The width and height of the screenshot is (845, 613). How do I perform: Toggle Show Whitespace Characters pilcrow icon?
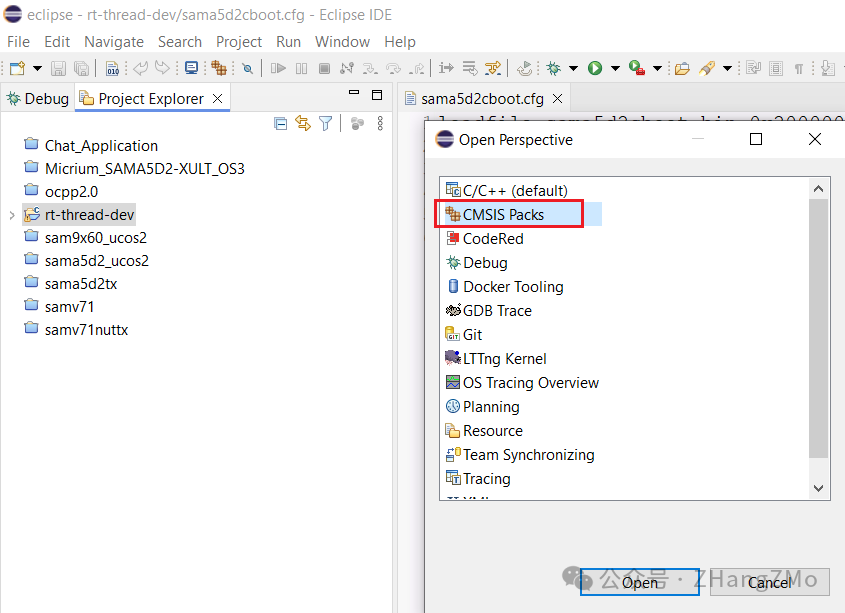(799, 68)
